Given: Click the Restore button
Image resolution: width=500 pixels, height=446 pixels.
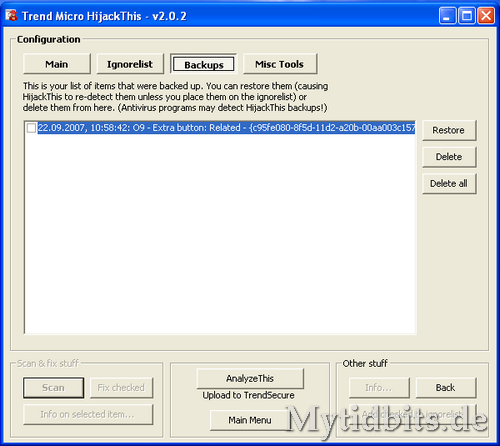Looking at the screenshot, I should pos(449,130).
